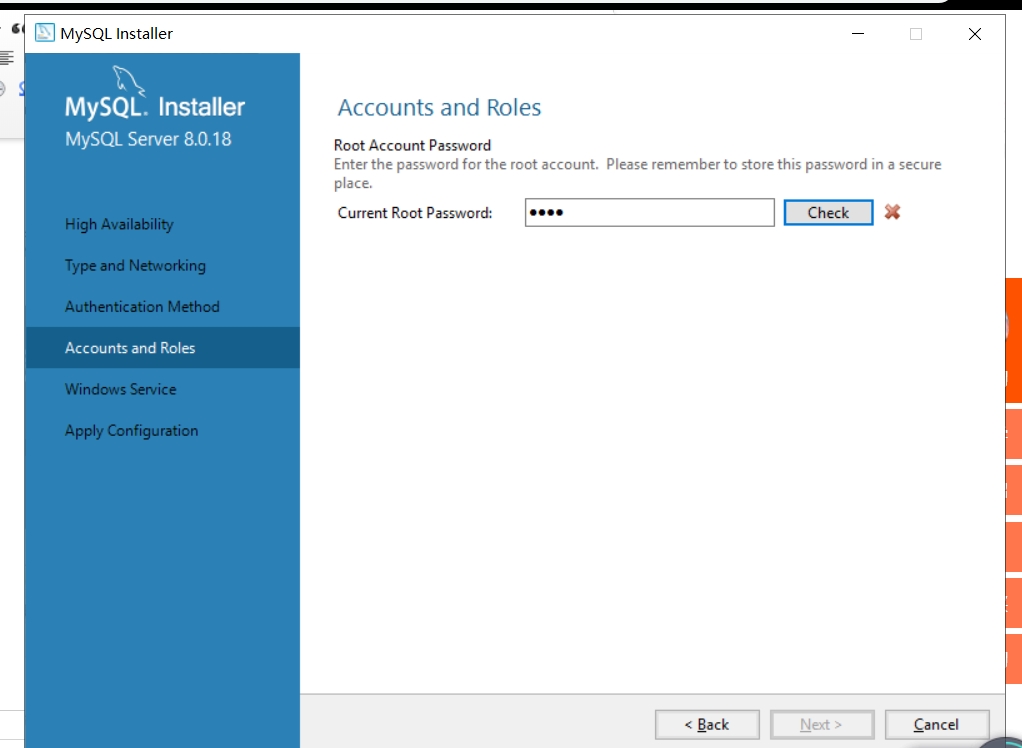Click the Root Account Password label

[x=412, y=145]
